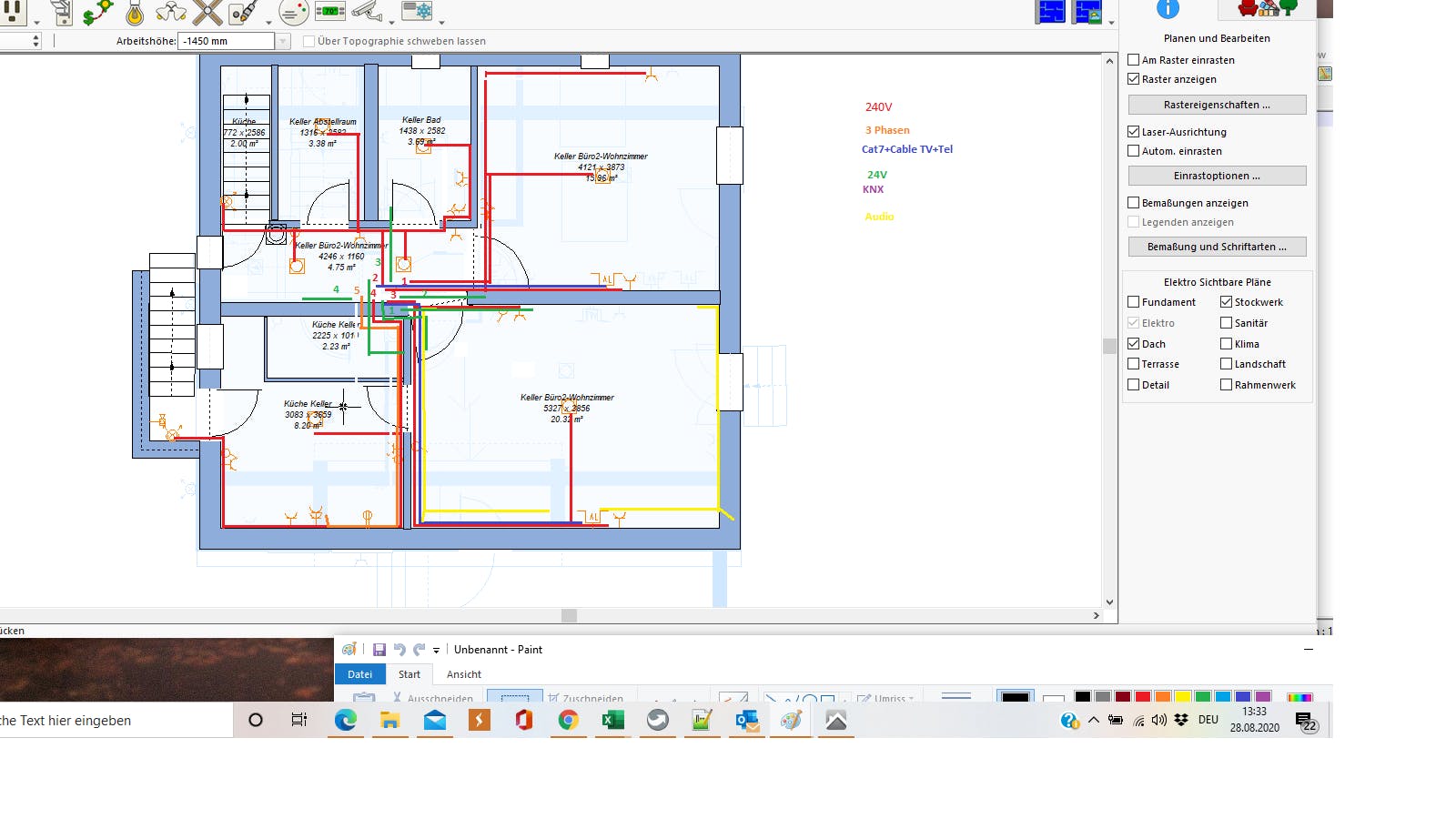Open the Arbeitshöhe dropdown list
Image resolution: width=1456 pixels, height=819 pixels.
click(283, 41)
